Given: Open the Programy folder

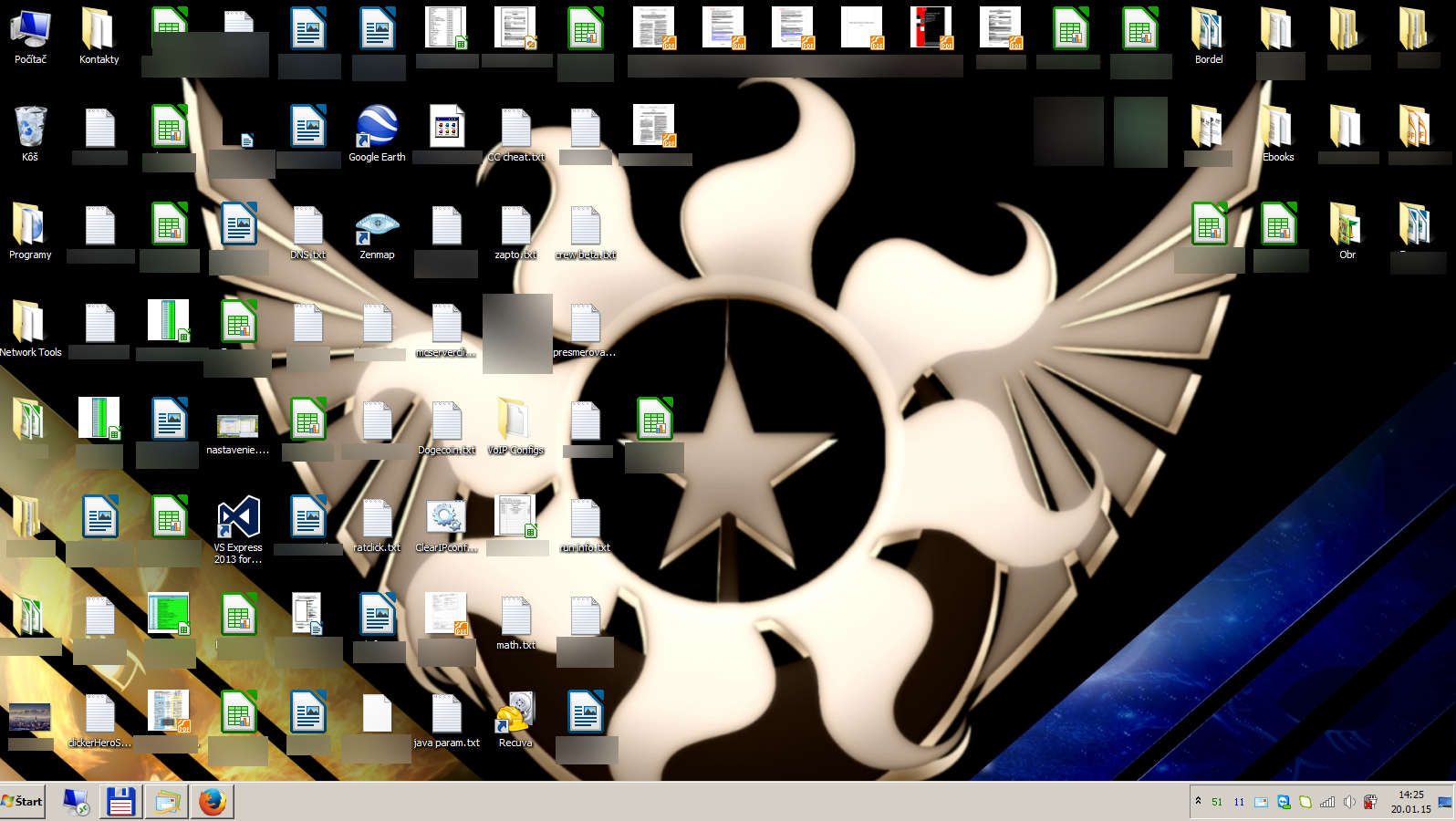Looking at the screenshot, I should click(30, 231).
